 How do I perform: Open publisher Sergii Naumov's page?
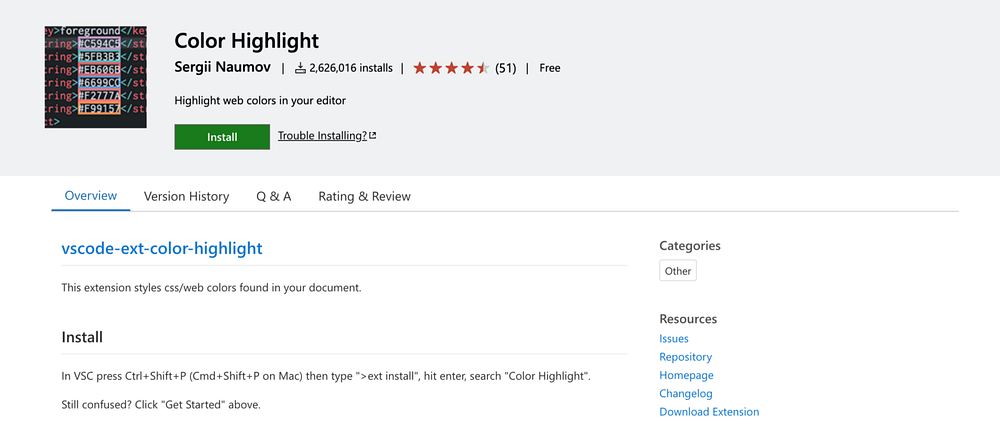223,68
